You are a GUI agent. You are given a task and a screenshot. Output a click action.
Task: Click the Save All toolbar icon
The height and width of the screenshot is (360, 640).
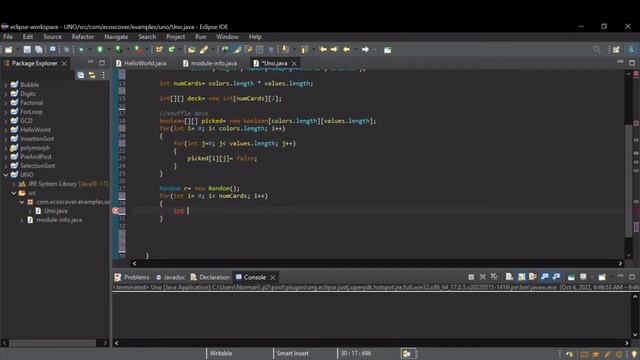(38, 49)
